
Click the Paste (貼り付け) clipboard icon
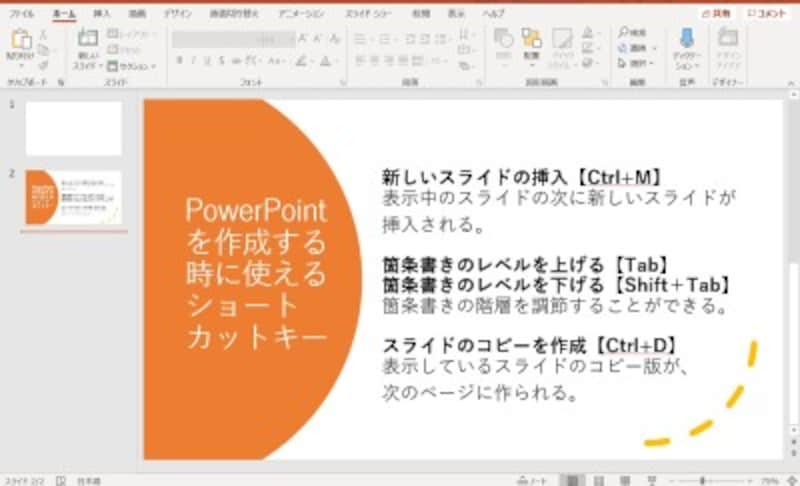pos(20,40)
